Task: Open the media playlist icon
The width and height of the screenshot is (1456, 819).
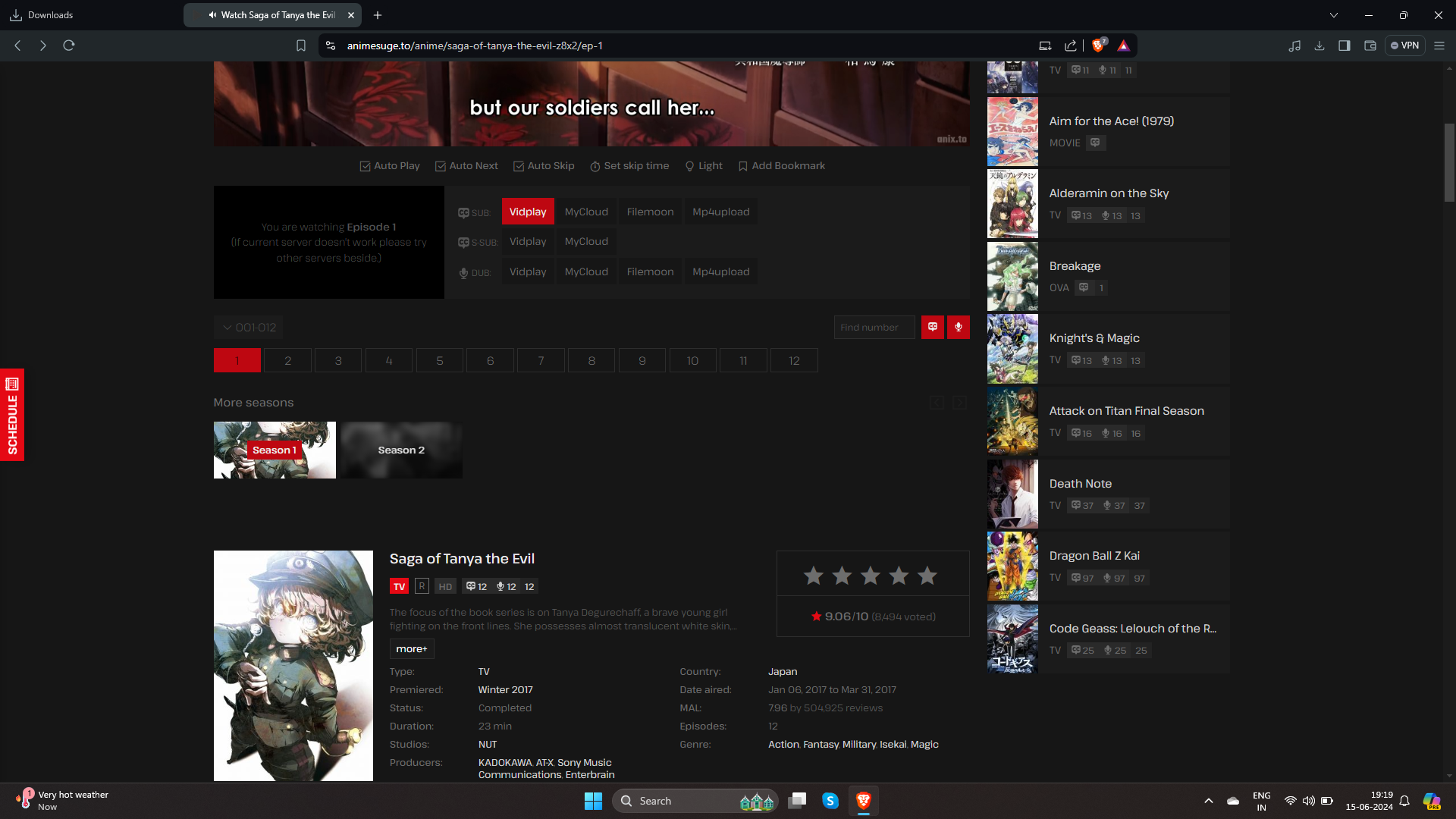Action: click(1294, 45)
